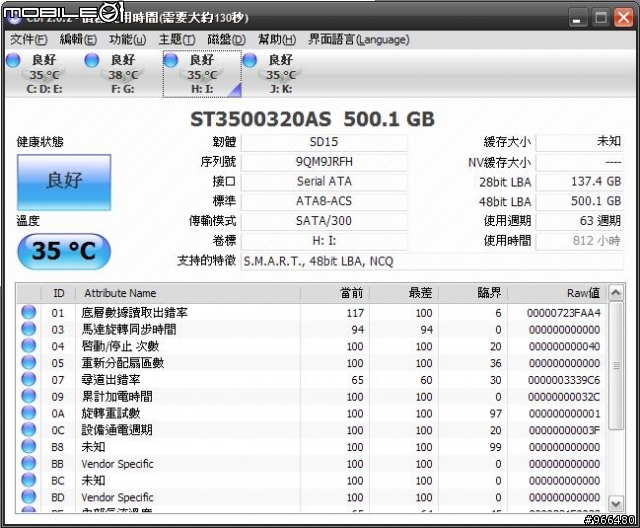Screen dimensions: 640x528
Task: Click the attribute list scrollbar thumb
Action: click(x=616, y=366)
